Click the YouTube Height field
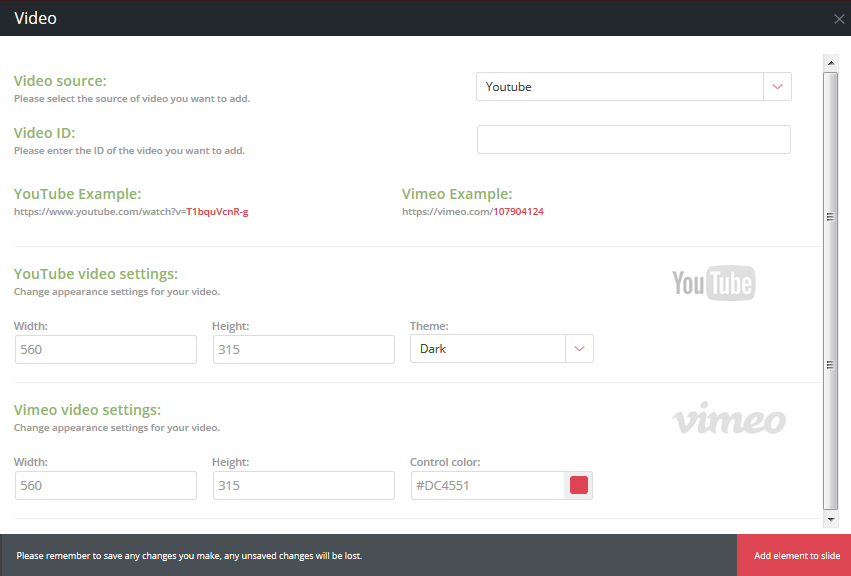 (304, 349)
